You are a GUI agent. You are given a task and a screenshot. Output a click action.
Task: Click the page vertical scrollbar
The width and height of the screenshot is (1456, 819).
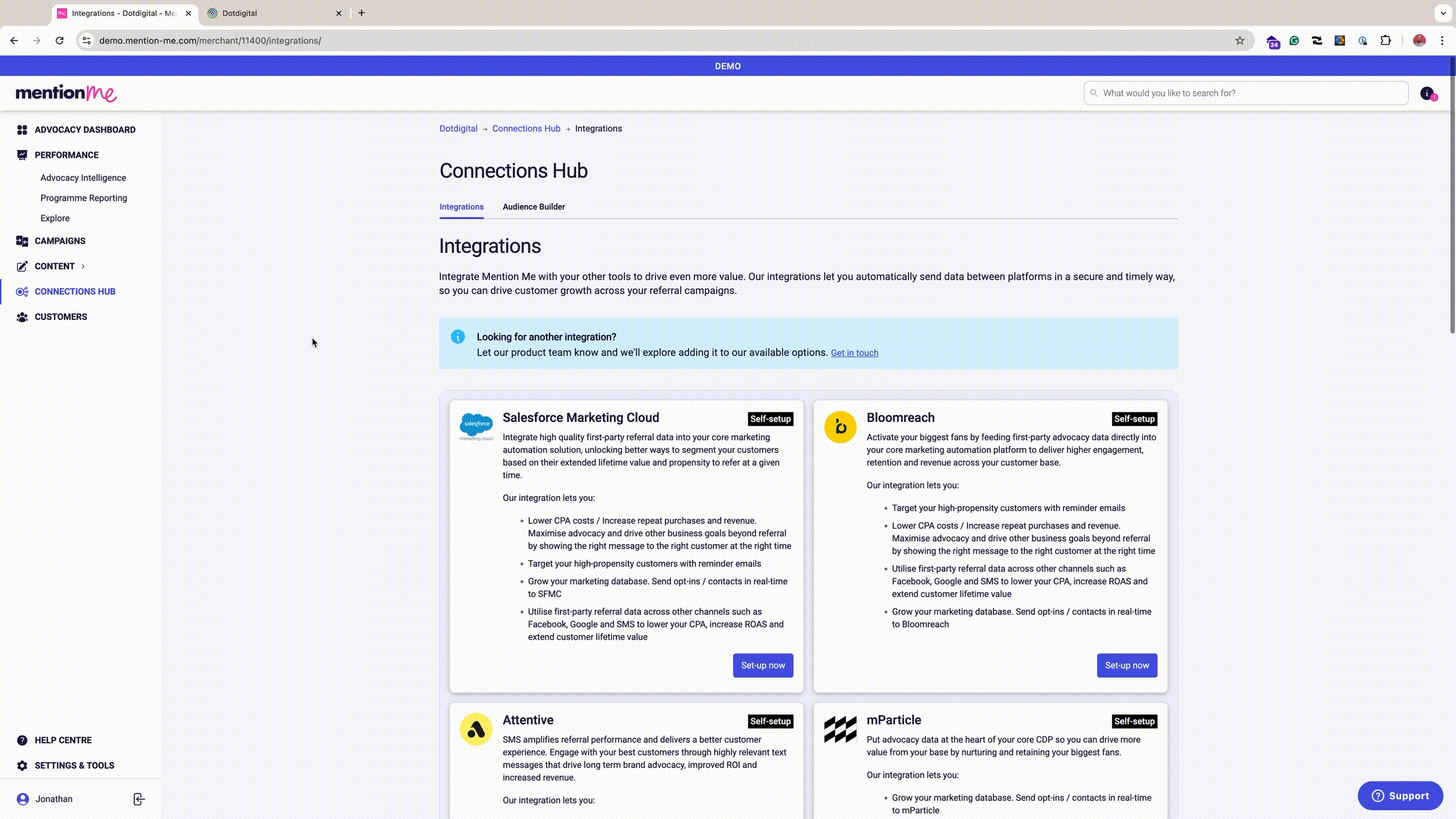1452,195
